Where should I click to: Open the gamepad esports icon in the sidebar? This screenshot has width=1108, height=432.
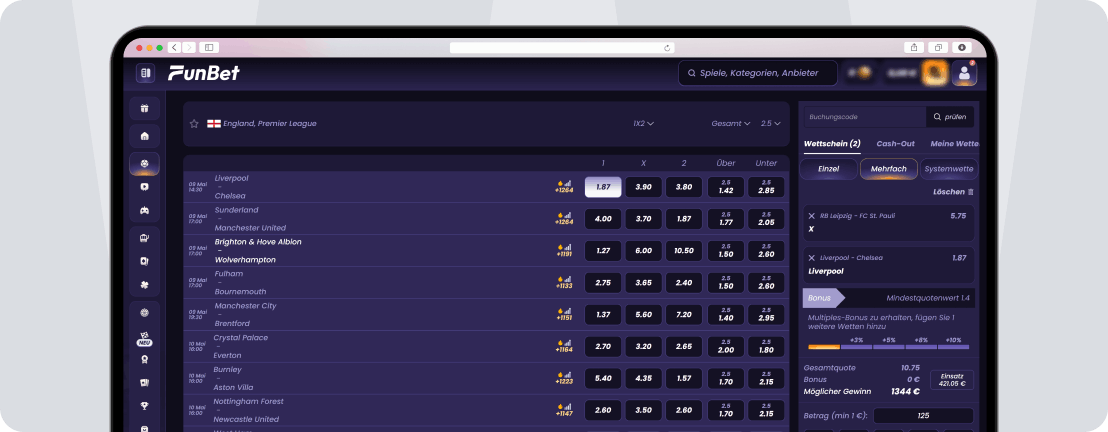tap(145, 211)
